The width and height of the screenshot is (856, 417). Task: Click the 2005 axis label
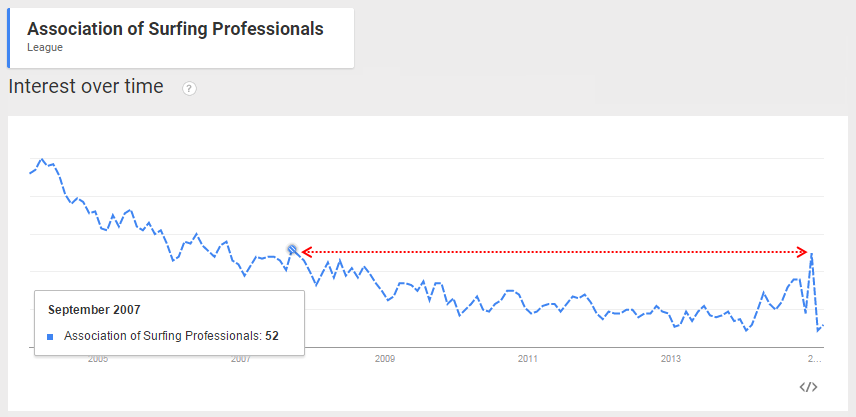(x=98, y=359)
